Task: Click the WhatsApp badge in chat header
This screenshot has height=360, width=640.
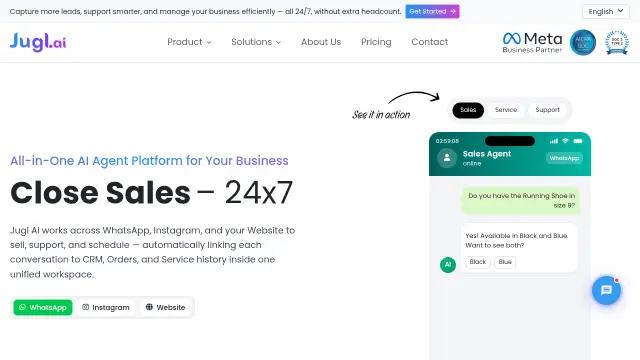Action: click(564, 158)
